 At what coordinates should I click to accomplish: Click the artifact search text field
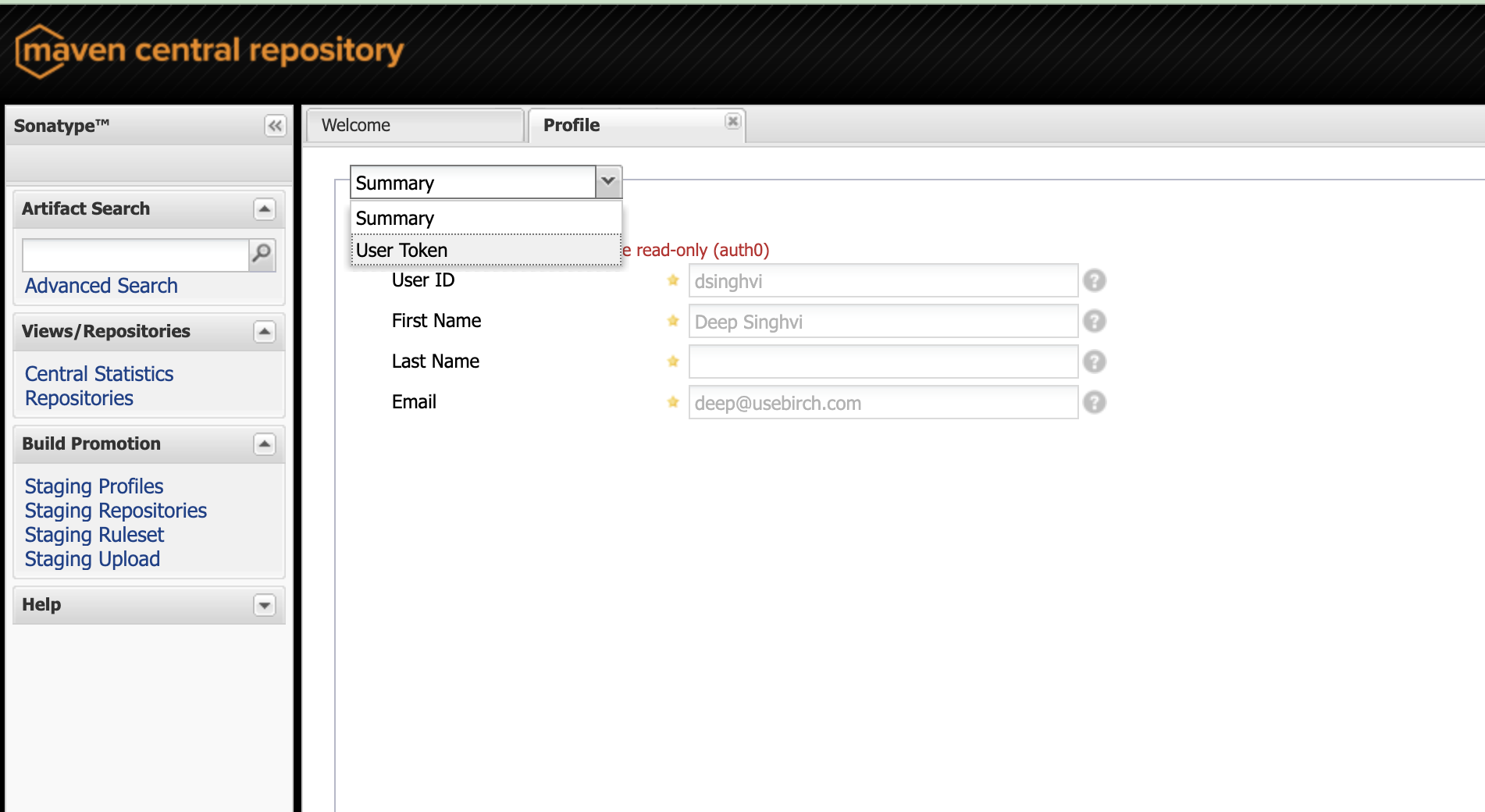tap(136, 255)
